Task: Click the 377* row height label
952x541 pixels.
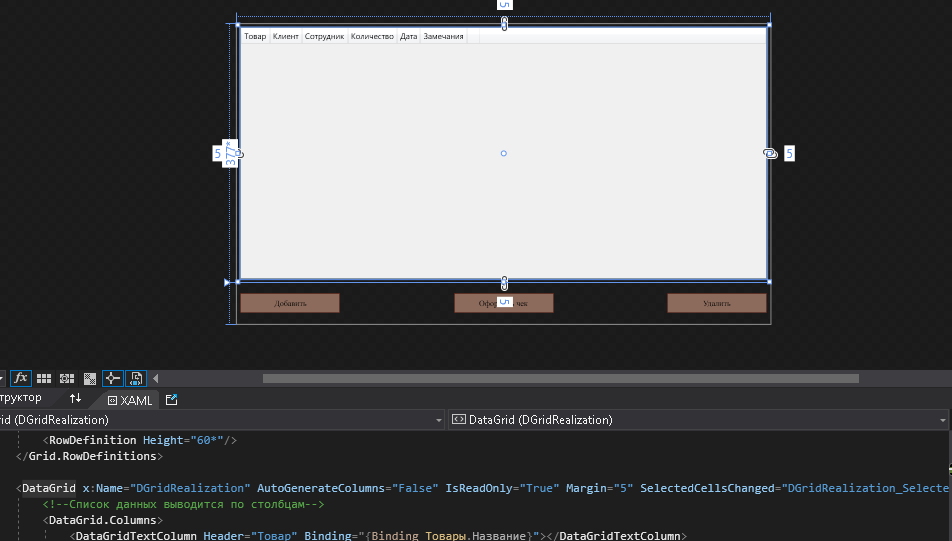Action: 231,153
